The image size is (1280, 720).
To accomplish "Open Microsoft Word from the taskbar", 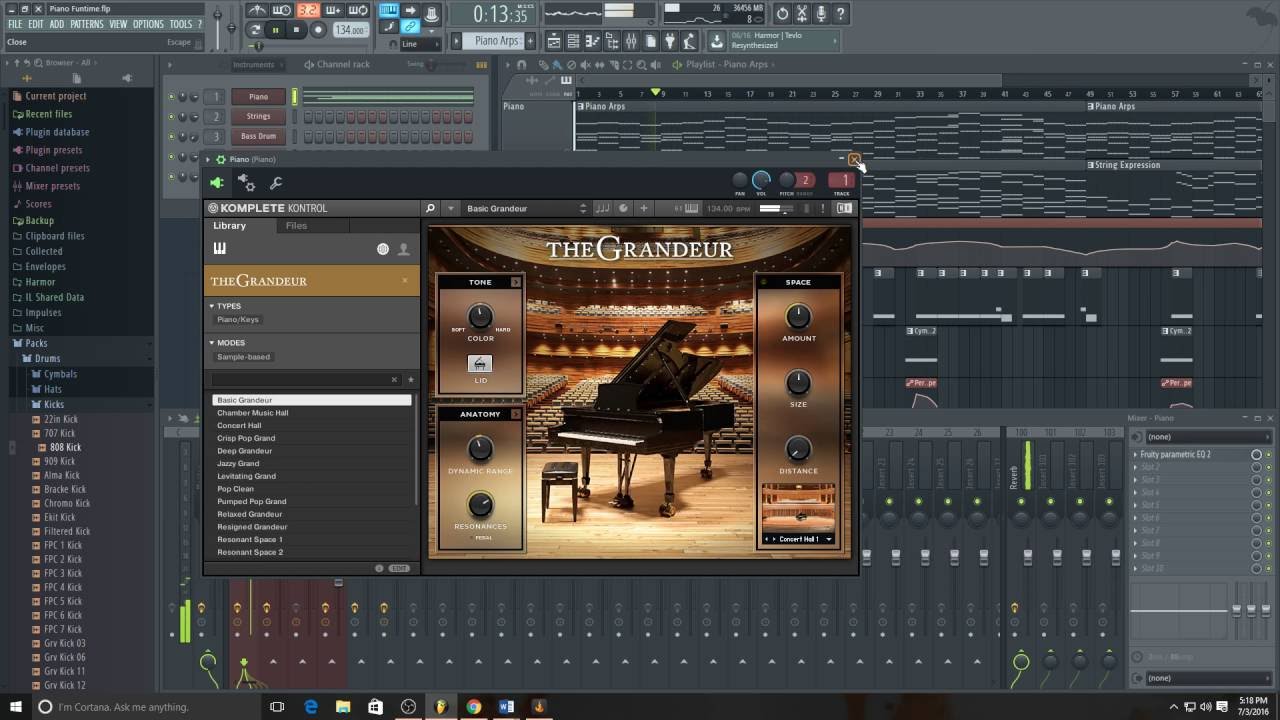I will click(x=506, y=707).
